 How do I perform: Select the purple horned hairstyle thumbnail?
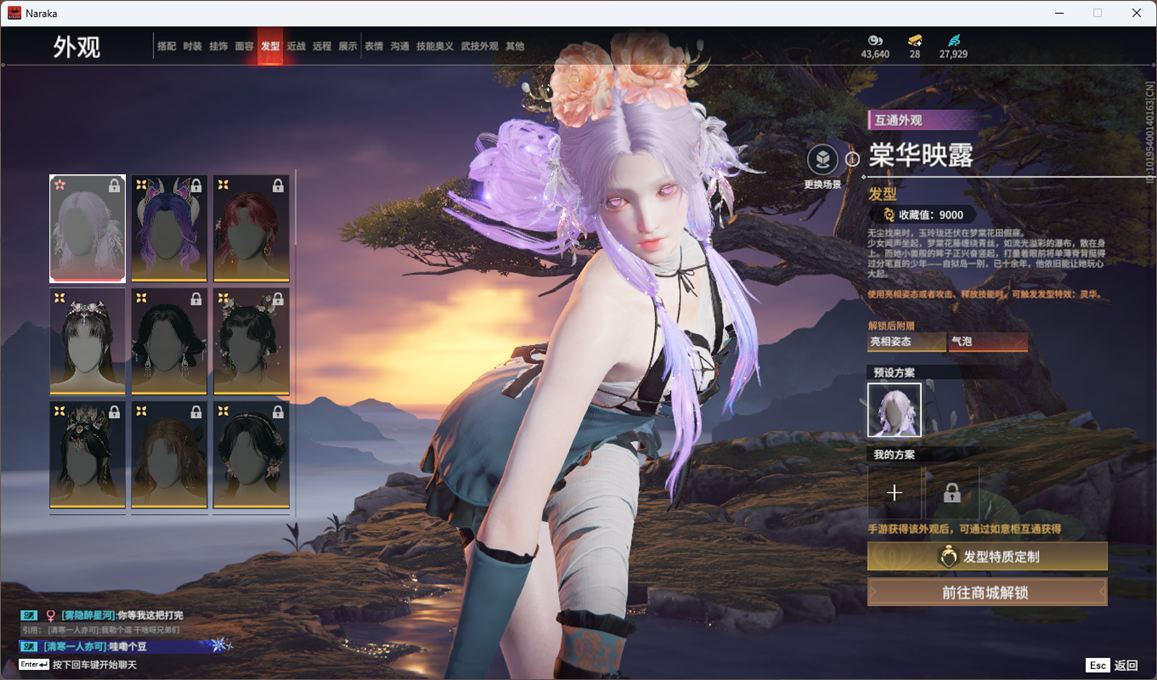click(x=169, y=228)
